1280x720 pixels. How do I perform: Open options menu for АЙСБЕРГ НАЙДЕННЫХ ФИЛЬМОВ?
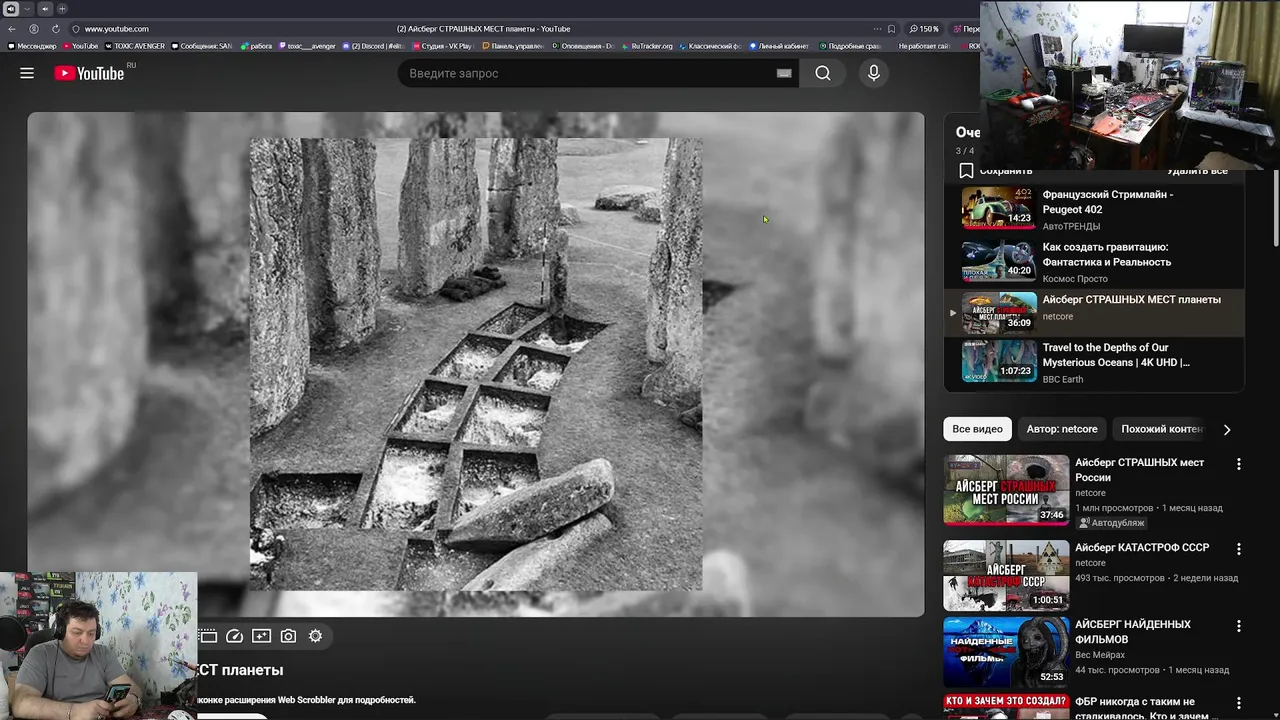click(x=1238, y=626)
